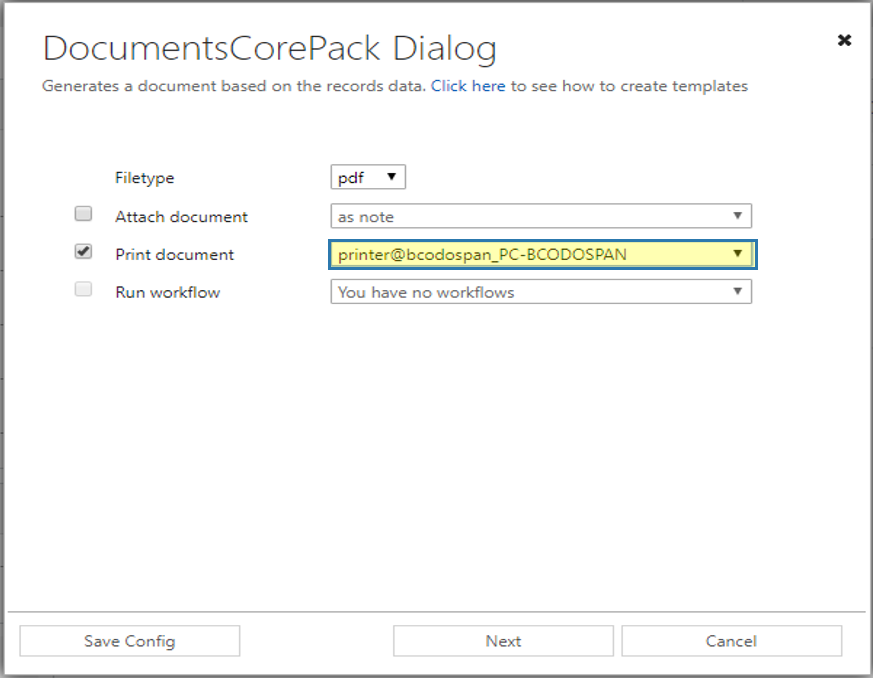
Task: Open the Filetype pdf dropdown
Action: [368, 177]
